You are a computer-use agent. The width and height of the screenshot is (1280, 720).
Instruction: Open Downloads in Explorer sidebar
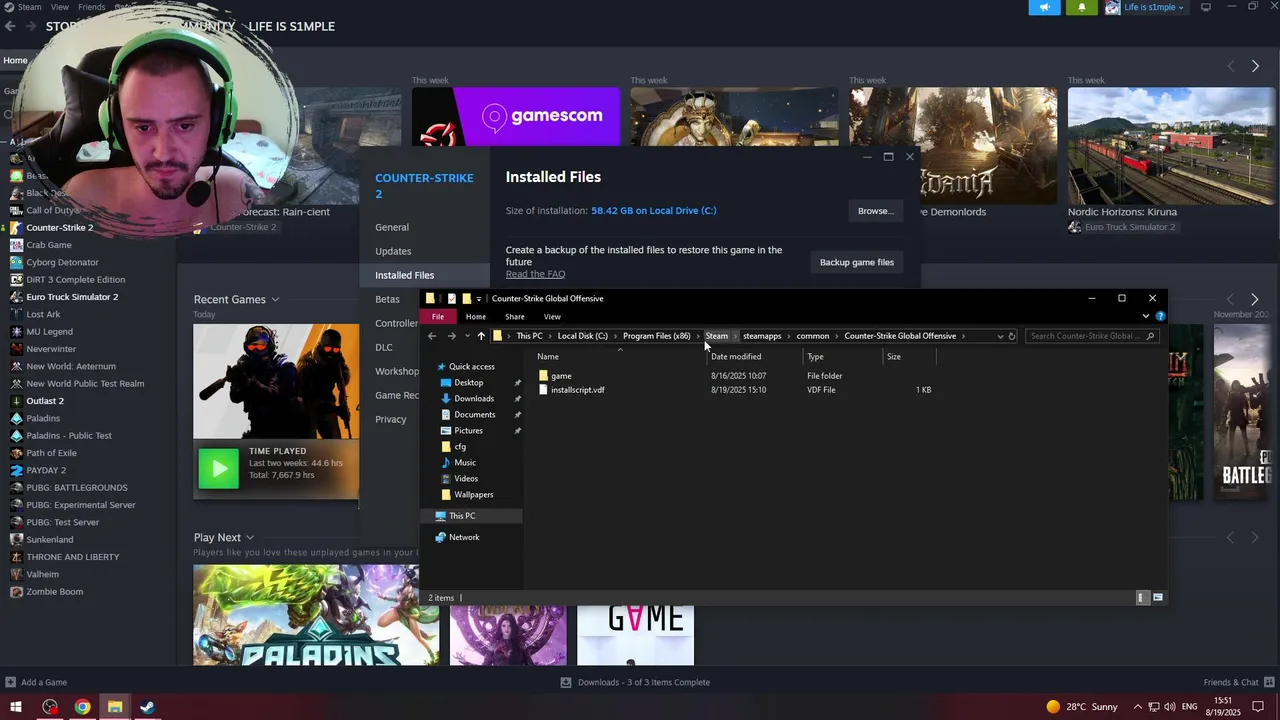click(x=474, y=398)
